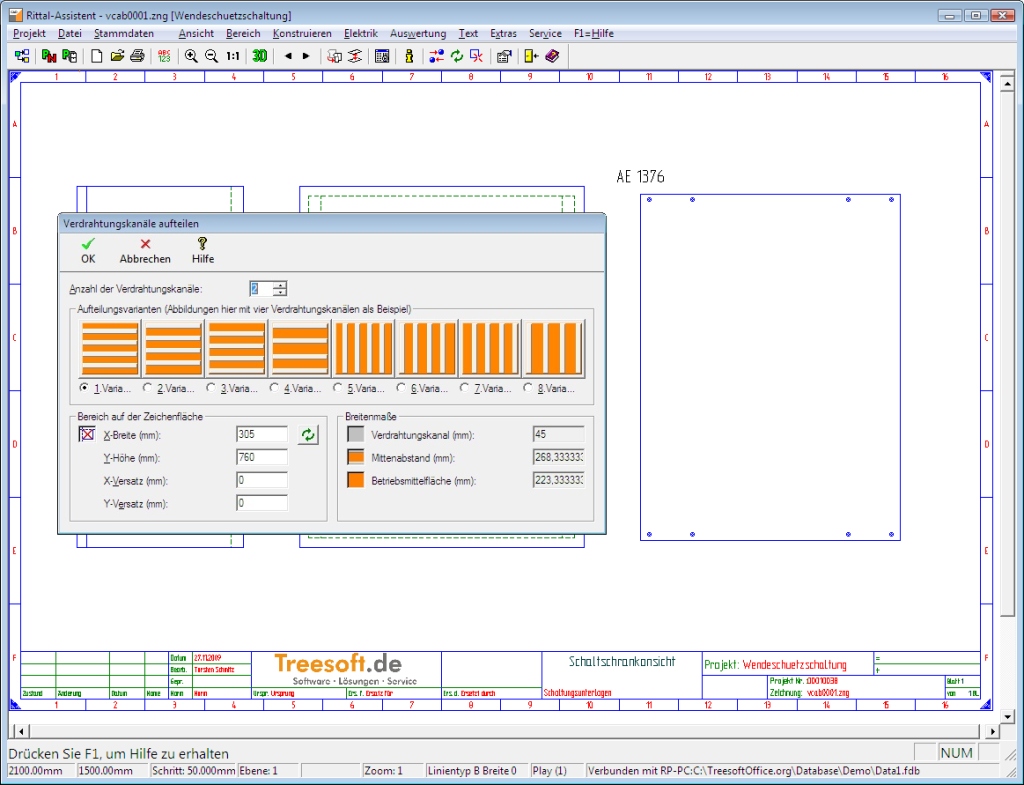
Task: Click the orange Betriebsmittelfläche color swatch
Action: tap(355, 481)
